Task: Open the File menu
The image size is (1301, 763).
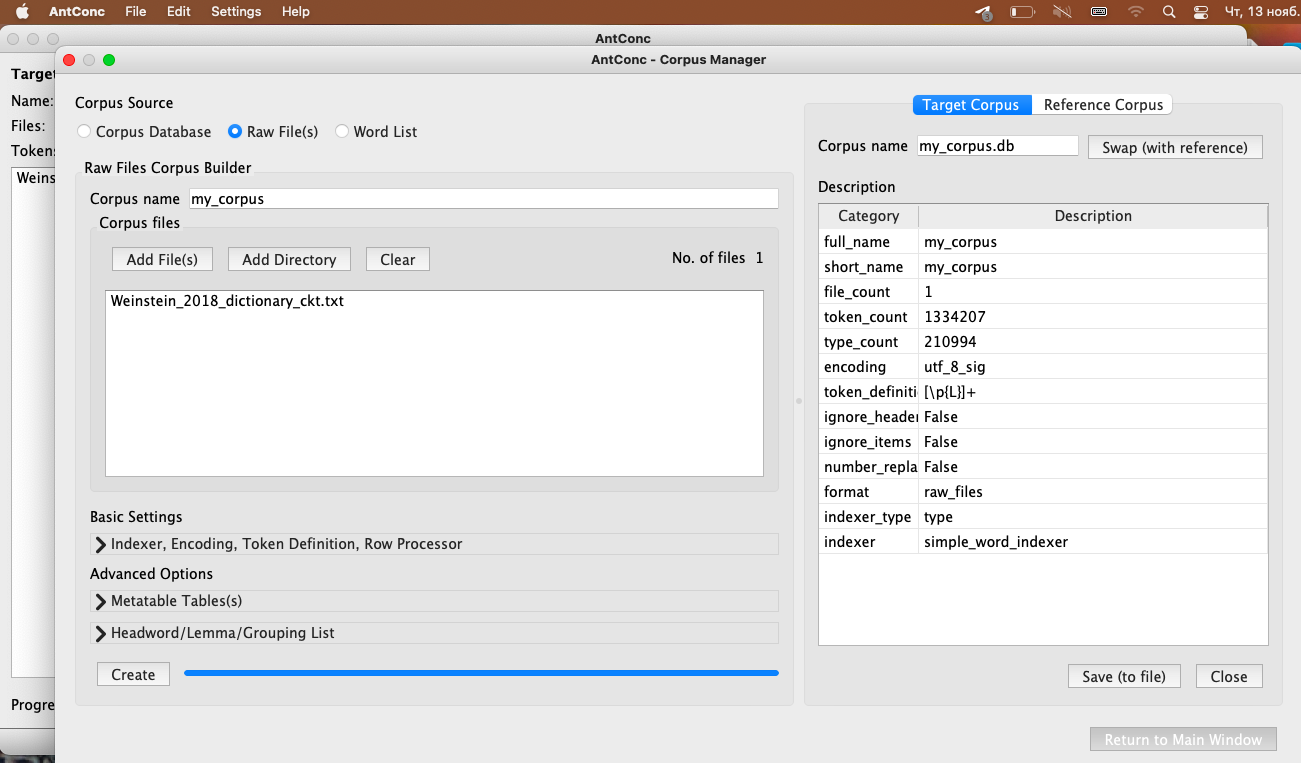Action: coord(136,12)
